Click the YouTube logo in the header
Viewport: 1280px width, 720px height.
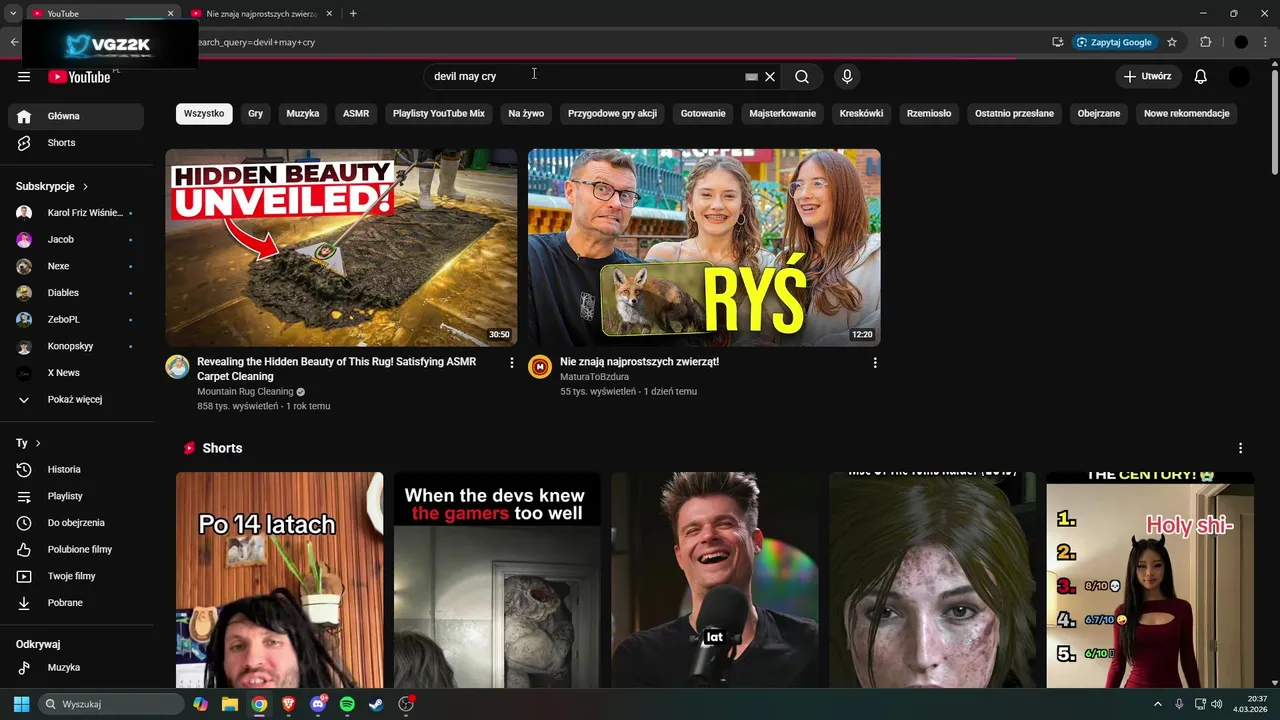pyautogui.click(x=79, y=77)
